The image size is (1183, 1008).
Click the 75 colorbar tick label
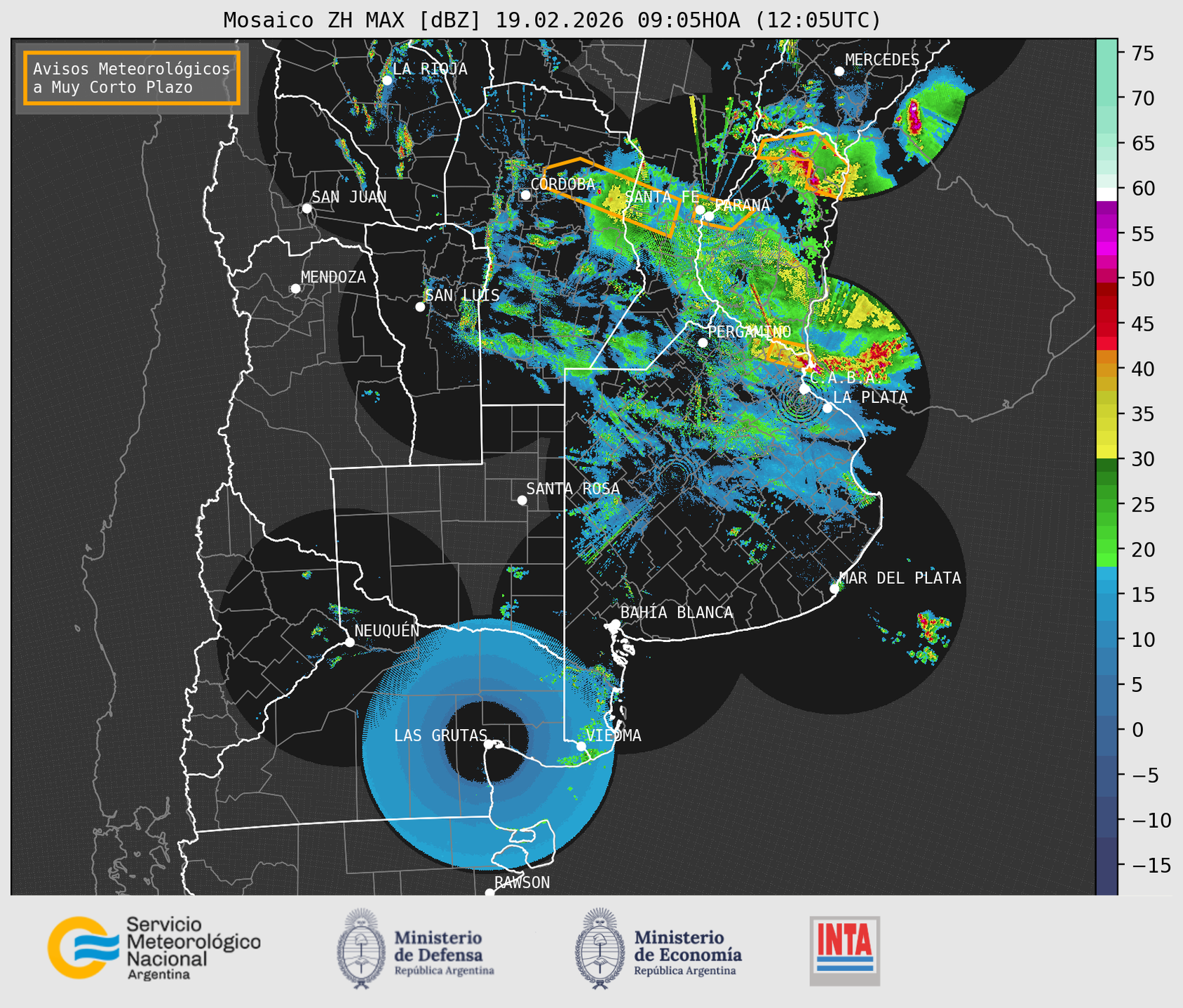point(1142,53)
